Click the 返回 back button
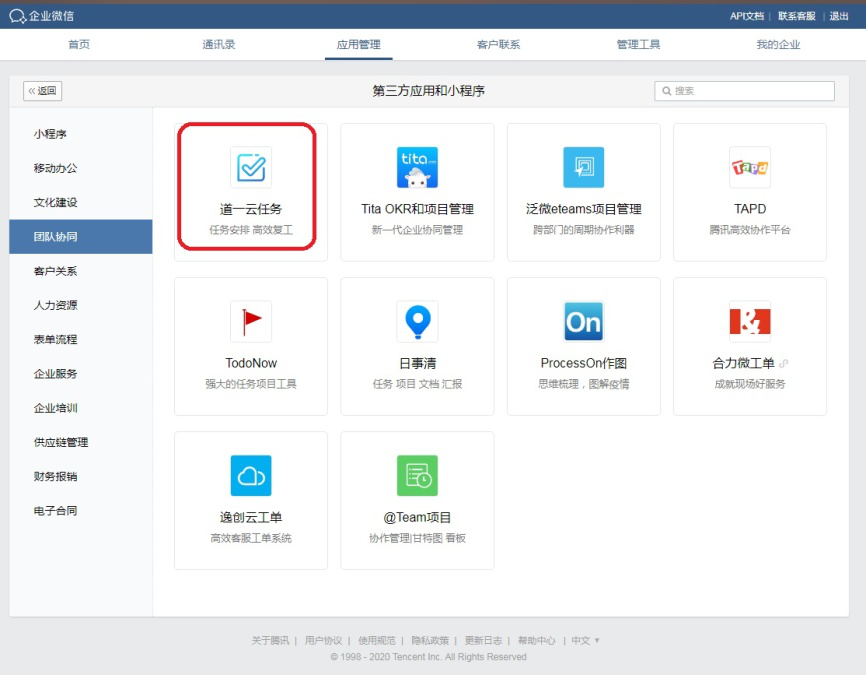This screenshot has width=866, height=675. (x=42, y=90)
